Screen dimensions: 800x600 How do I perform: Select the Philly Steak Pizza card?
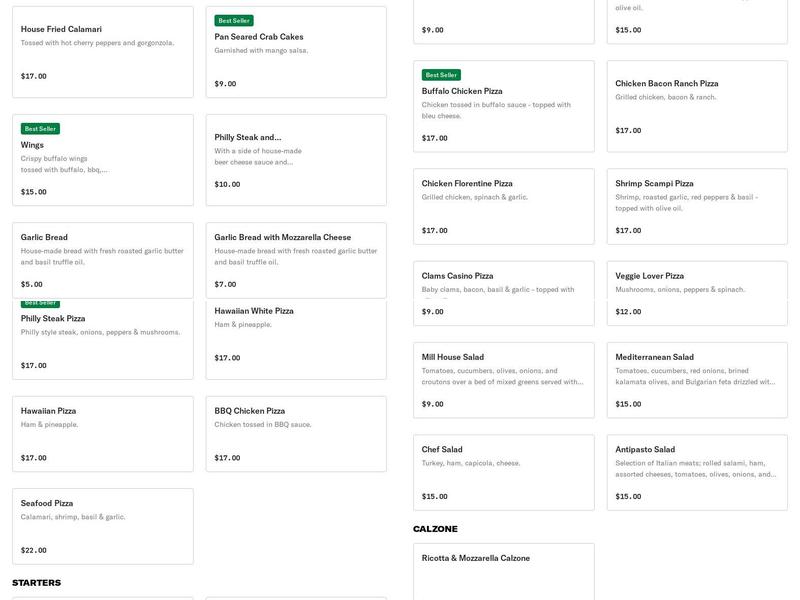click(102, 342)
